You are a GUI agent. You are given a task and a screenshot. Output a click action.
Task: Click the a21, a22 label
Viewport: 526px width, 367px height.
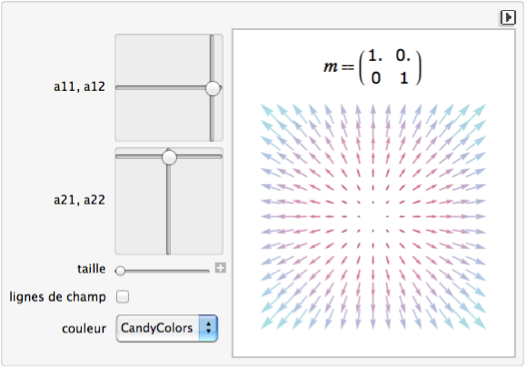80,200
